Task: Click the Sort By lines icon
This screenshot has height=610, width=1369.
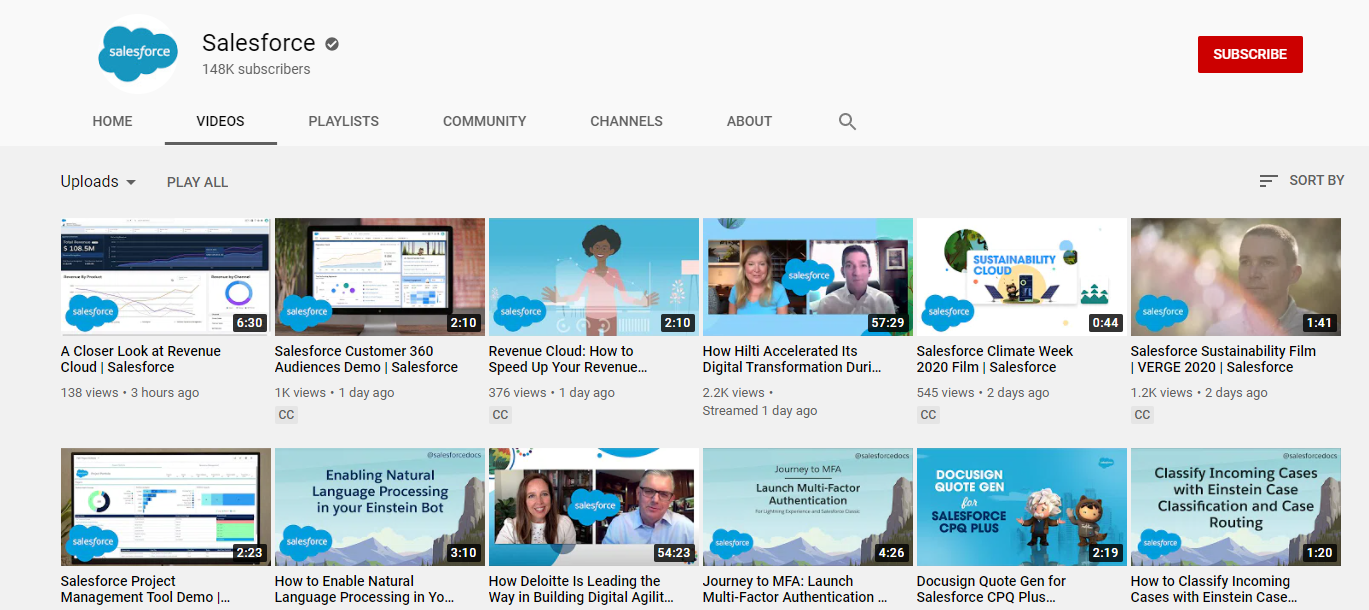Action: (x=1268, y=181)
